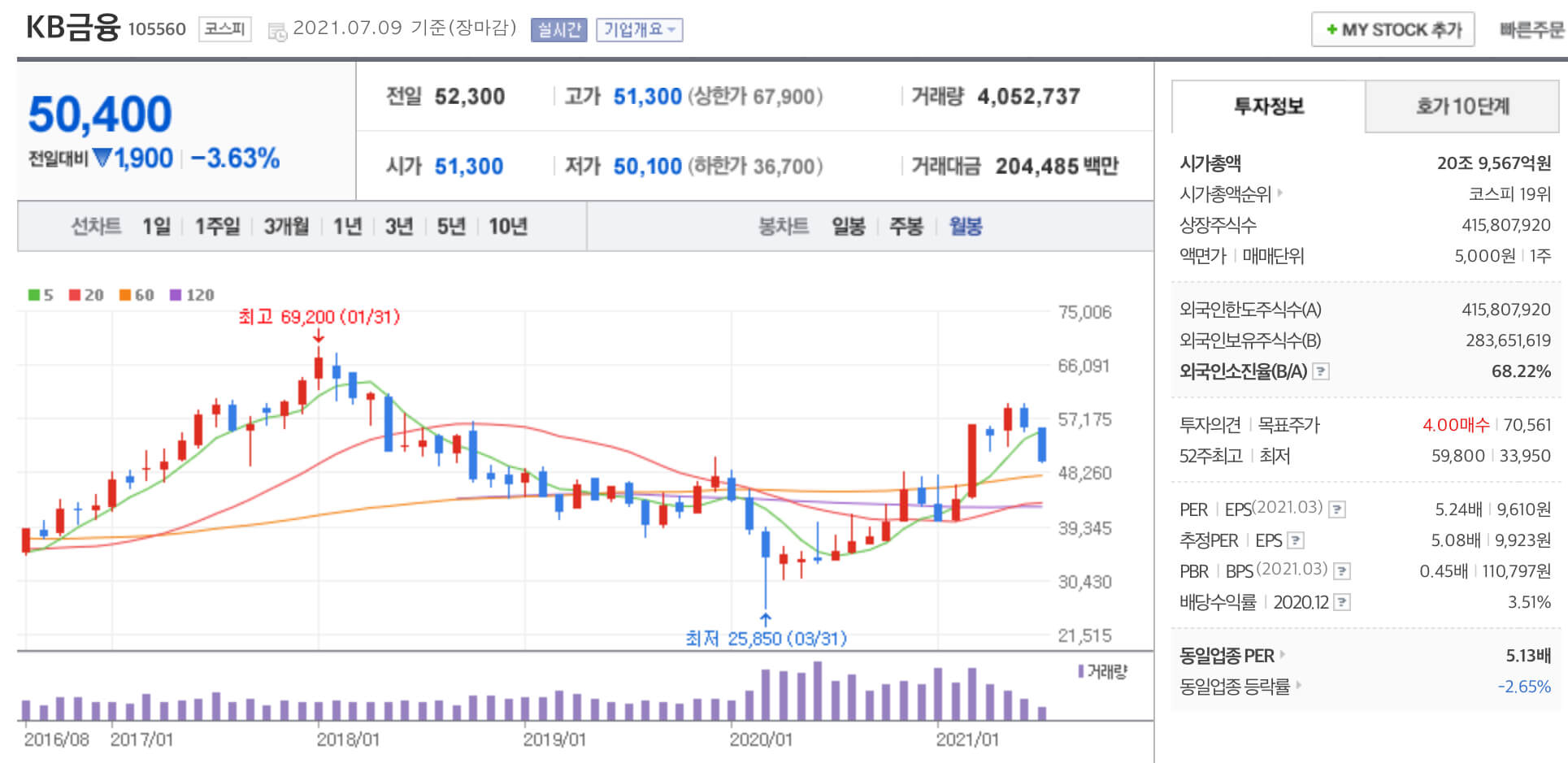Click the 최저 25,850 (03/31) marker

766,639
